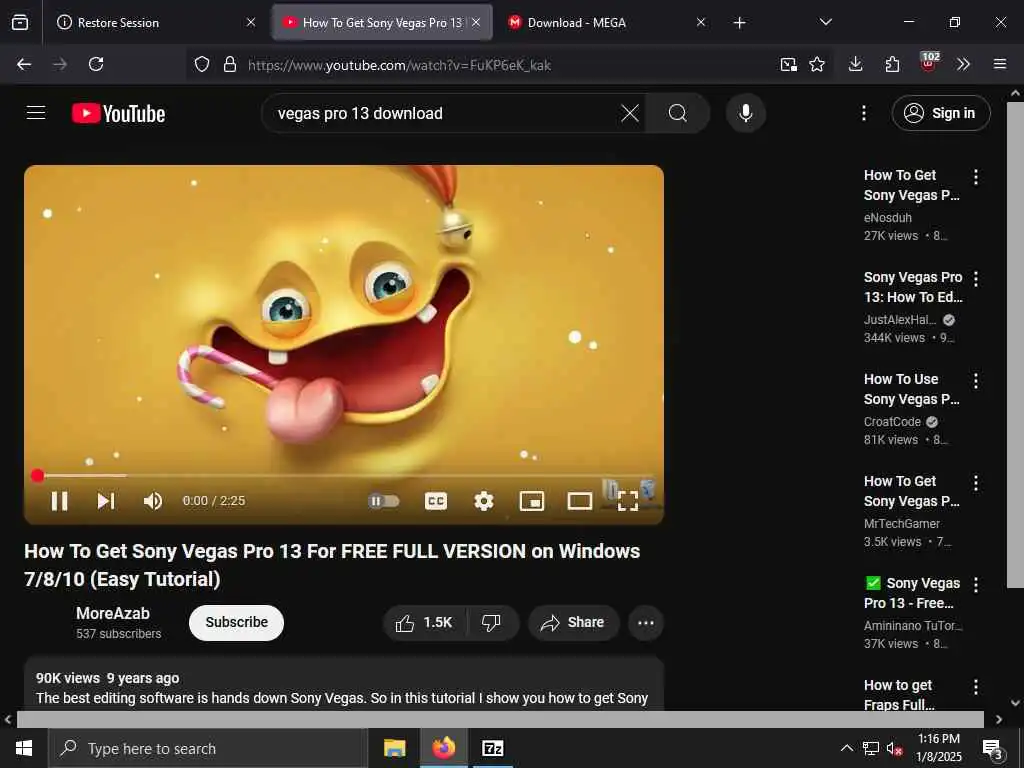Viewport: 1024px width, 768px height.
Task: Open more actions ellipsis below video
Action: (646, 622)
